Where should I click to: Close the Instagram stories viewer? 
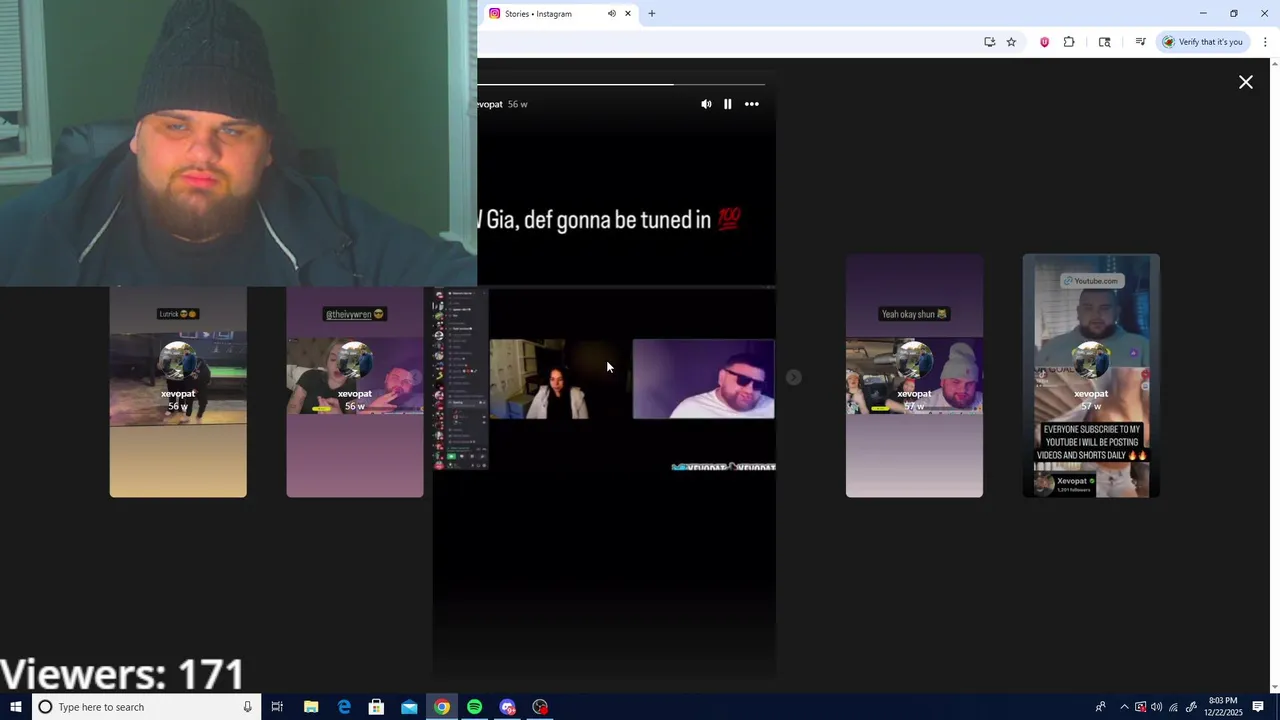(1246, 82)
